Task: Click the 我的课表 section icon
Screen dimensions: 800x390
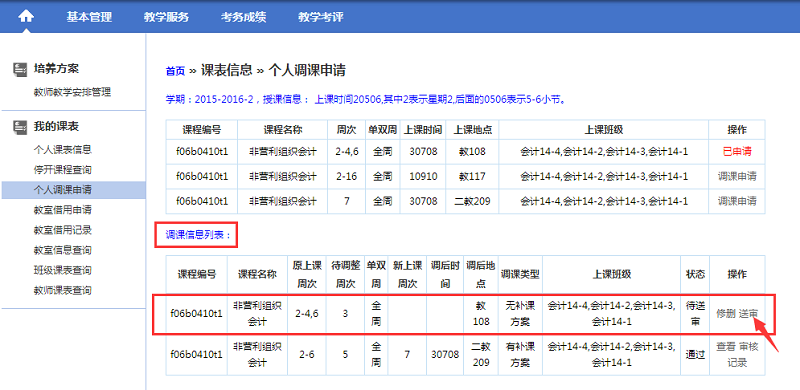Action: (x=19, y=127)
